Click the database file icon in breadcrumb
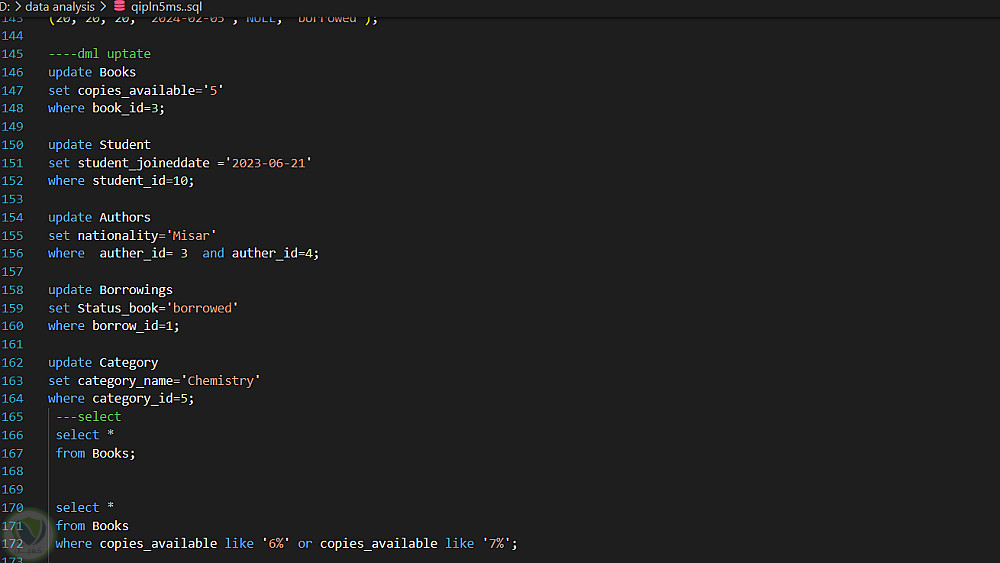The height and width of the screenshot is (563, 1000). click(119, 6)
